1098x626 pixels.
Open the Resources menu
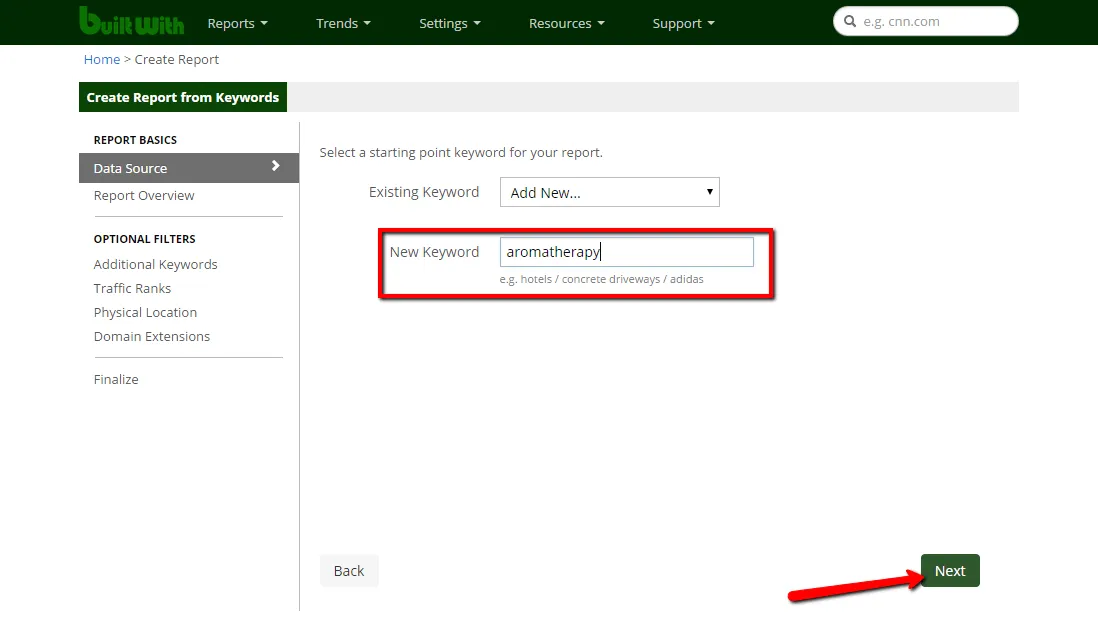coord(566,23)
